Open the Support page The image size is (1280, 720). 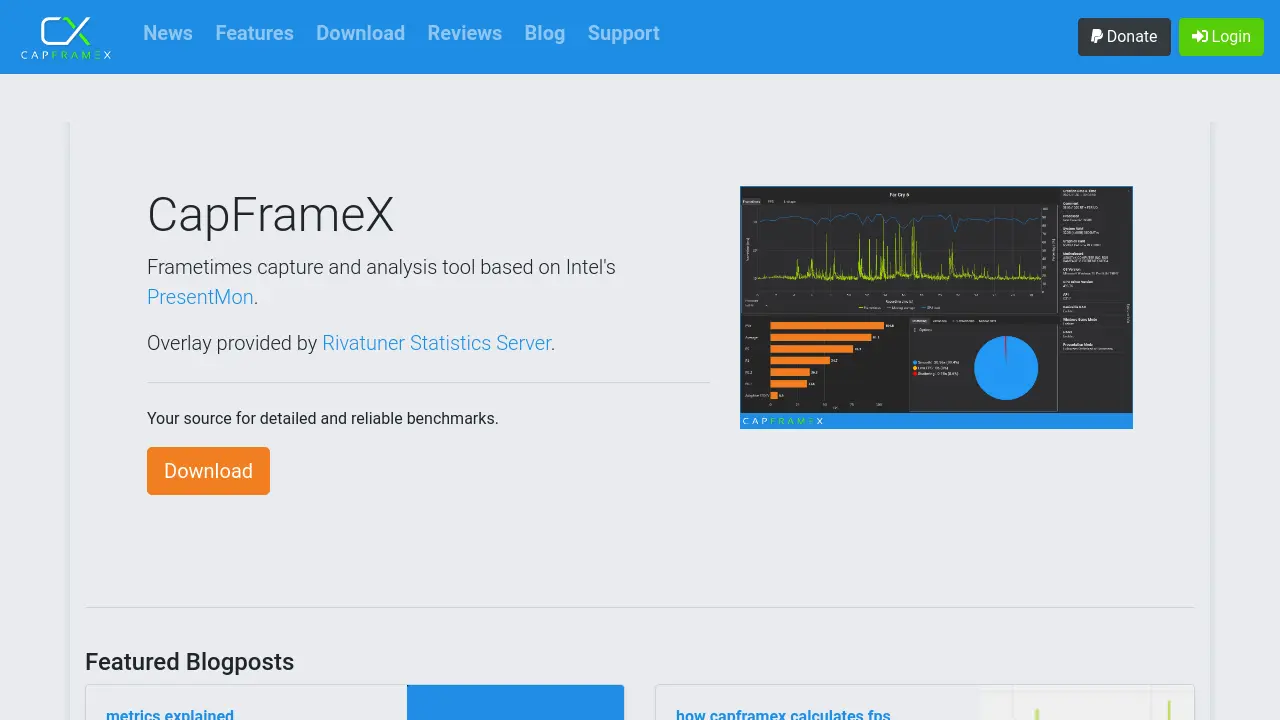[x=624, y=33]
